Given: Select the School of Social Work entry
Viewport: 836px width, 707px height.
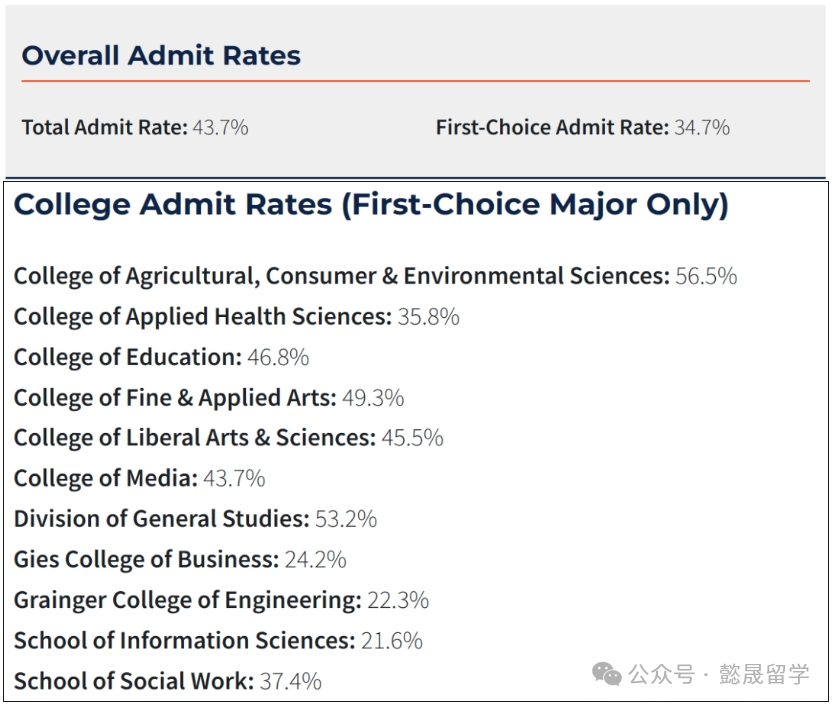Looking at the screenshot, I should pyautogui.click(x=133, y=681).
